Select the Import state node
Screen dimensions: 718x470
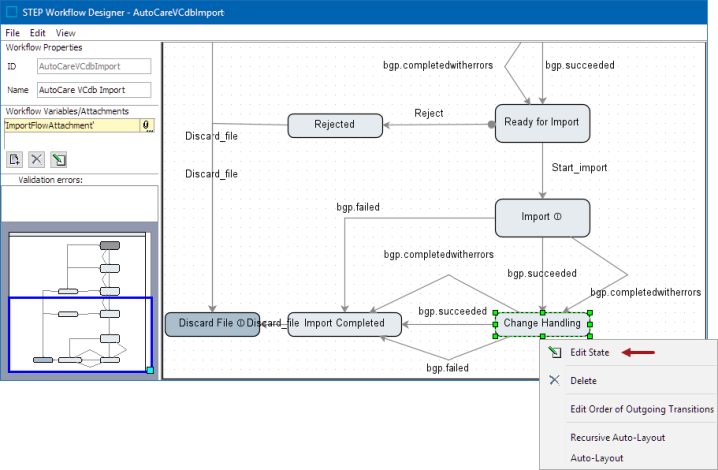click(542, 218)
